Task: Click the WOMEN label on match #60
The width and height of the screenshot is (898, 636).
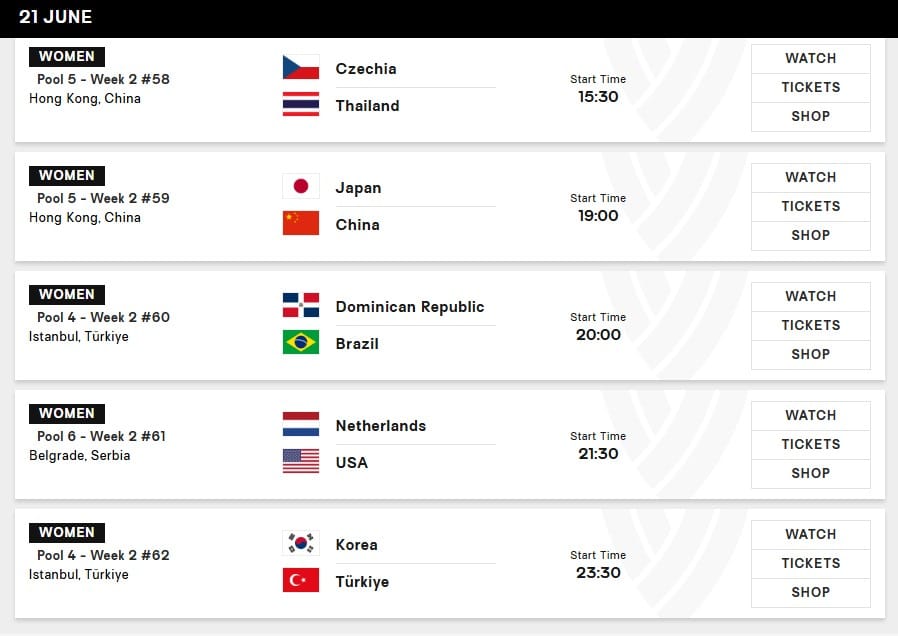Action: [67, 295]
